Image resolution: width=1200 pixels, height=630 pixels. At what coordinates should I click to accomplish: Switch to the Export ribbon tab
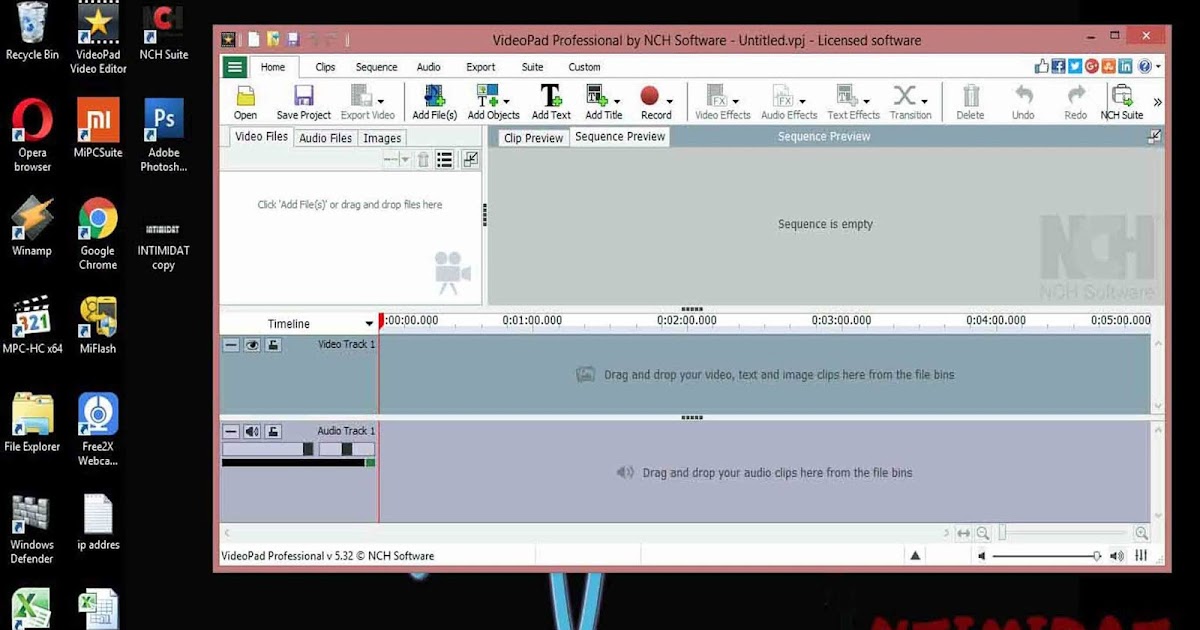(481, 67)
